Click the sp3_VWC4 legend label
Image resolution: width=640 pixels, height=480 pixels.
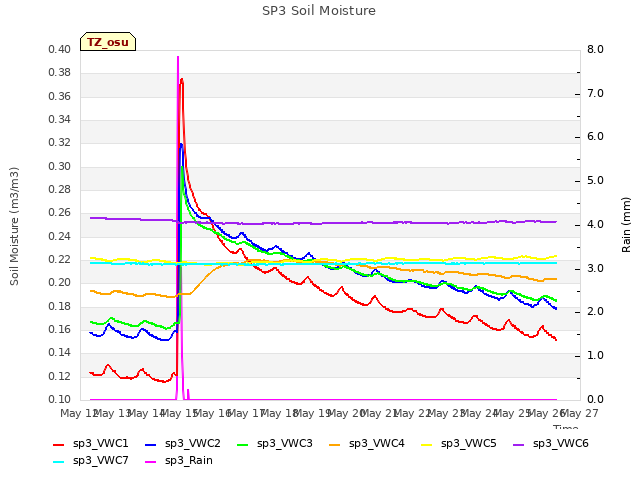(x=376, y=444)
